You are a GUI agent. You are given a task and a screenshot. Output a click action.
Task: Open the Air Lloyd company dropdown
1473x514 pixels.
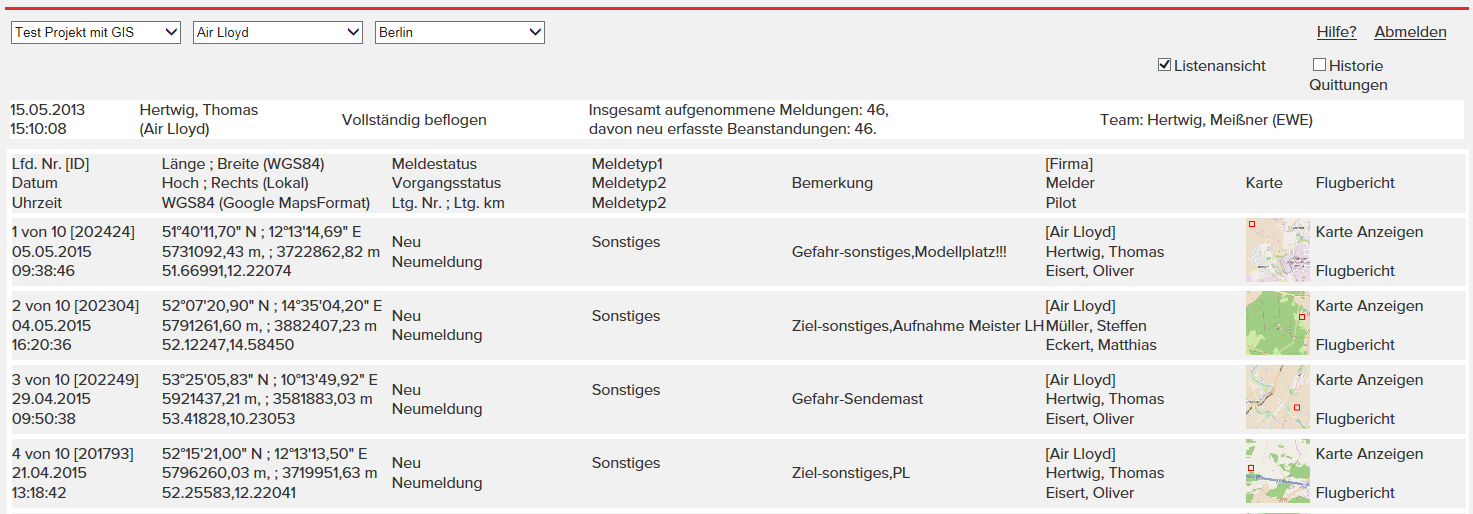pos(278,33)
